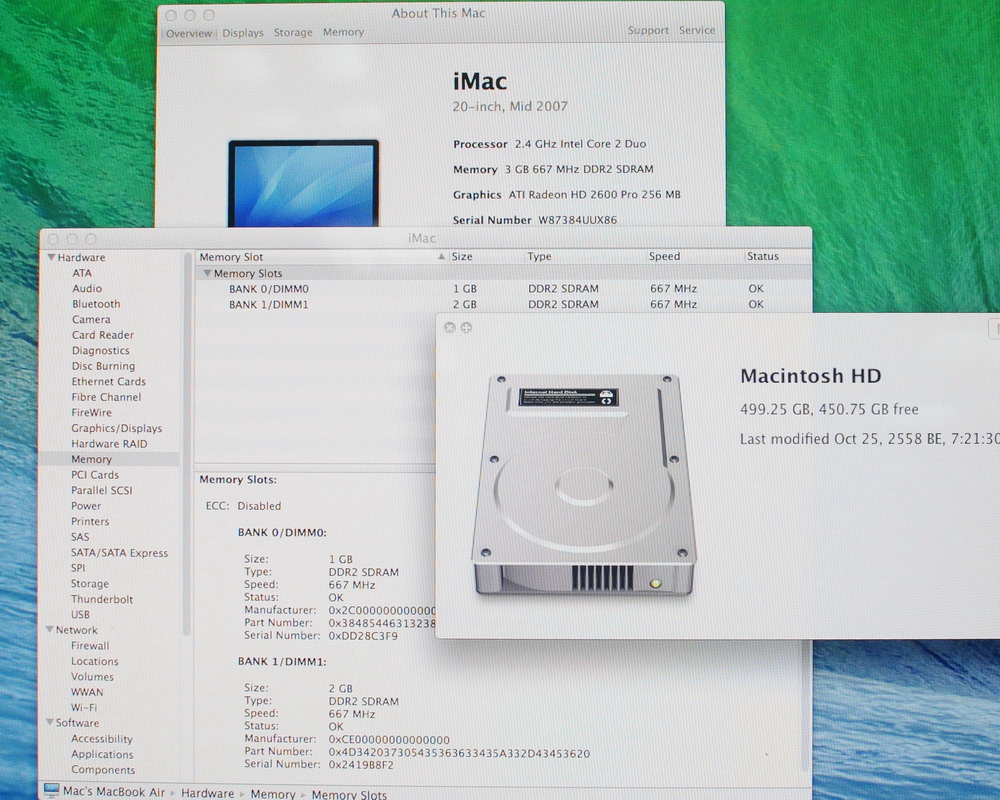
Task: Select Camera in the Hardware list
Action: click(x=91, y=320)
